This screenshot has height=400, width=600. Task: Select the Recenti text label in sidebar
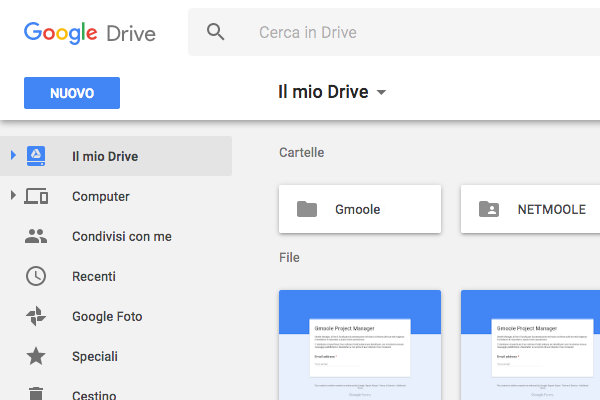click(x=94, y=277)
